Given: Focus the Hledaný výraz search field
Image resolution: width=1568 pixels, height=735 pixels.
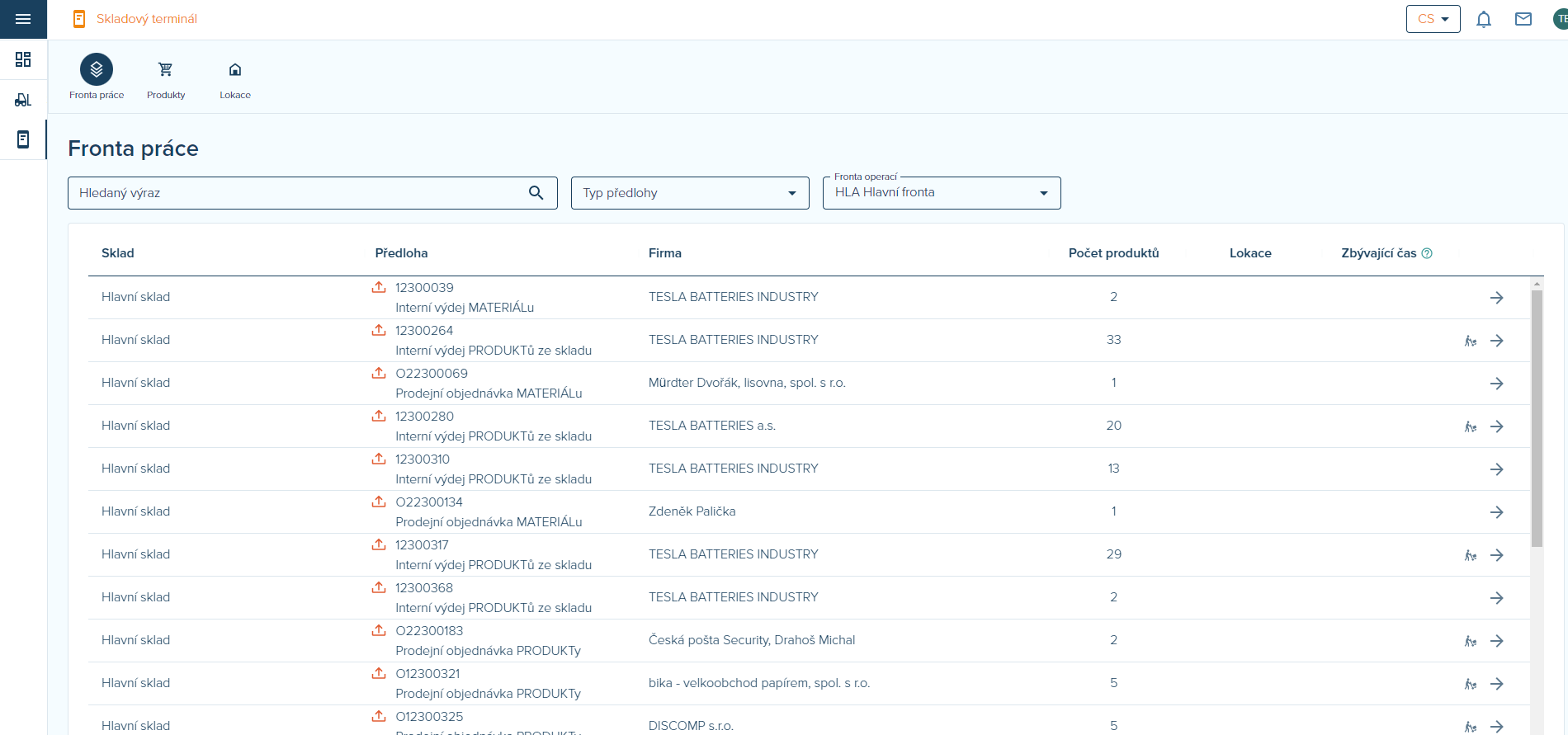Looking at the screenshot, I should pos(297,193).
